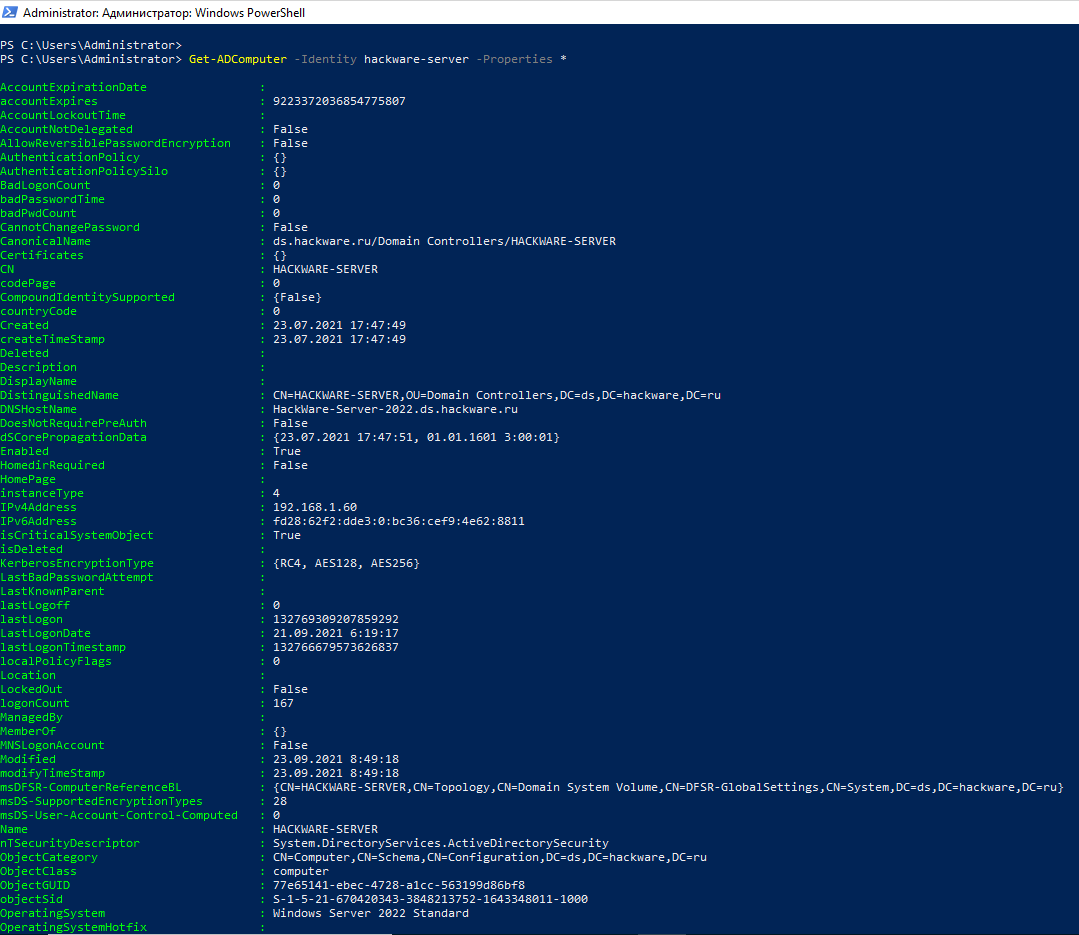Screen dimensions: 1079x935
Task: Click the -Properties parameter in command
Action: pyautogui.click(x=514, y=59)
